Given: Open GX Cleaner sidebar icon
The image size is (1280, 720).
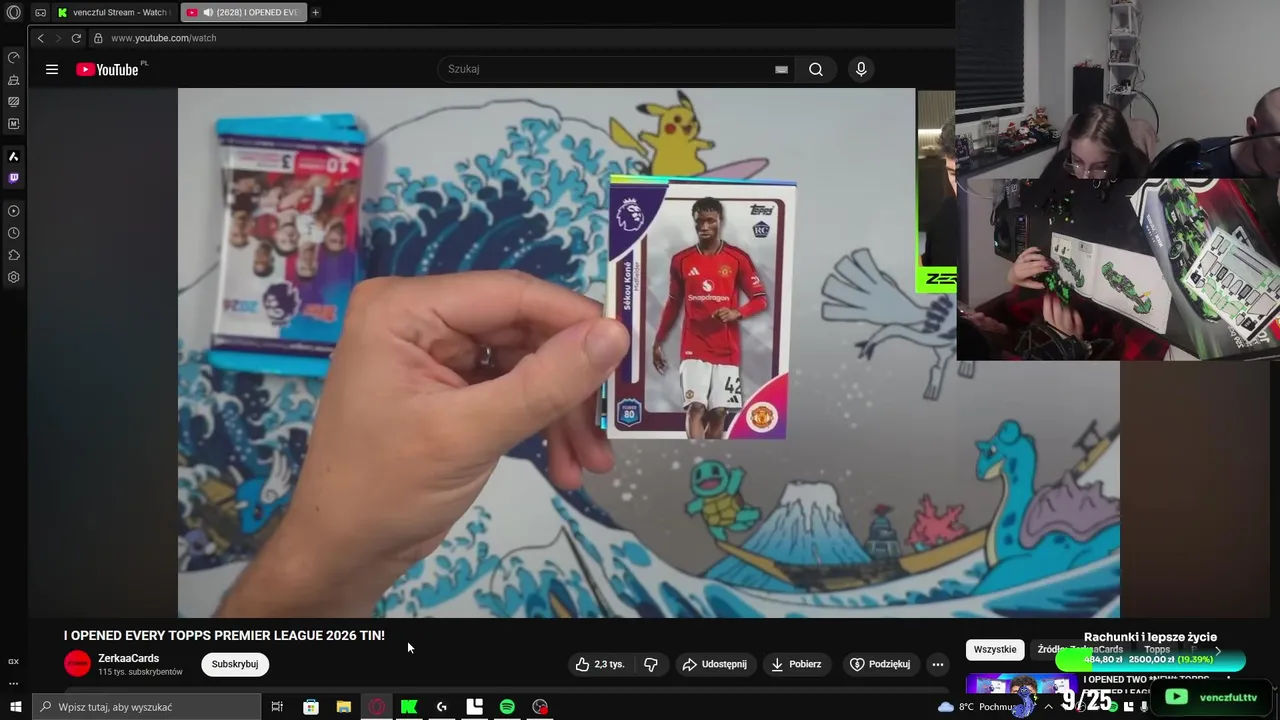Looking at the screenshot, I should coord(14,80).
